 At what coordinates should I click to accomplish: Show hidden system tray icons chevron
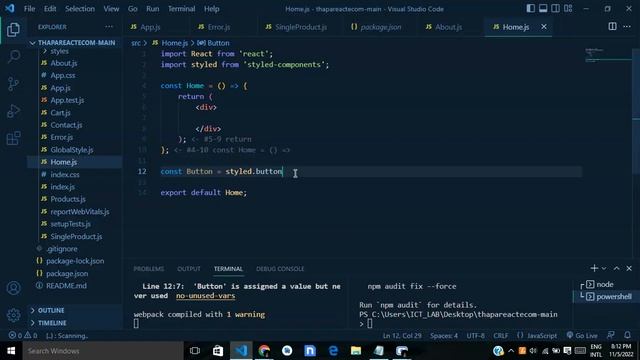pyautogui.click(x=511, y=351)
